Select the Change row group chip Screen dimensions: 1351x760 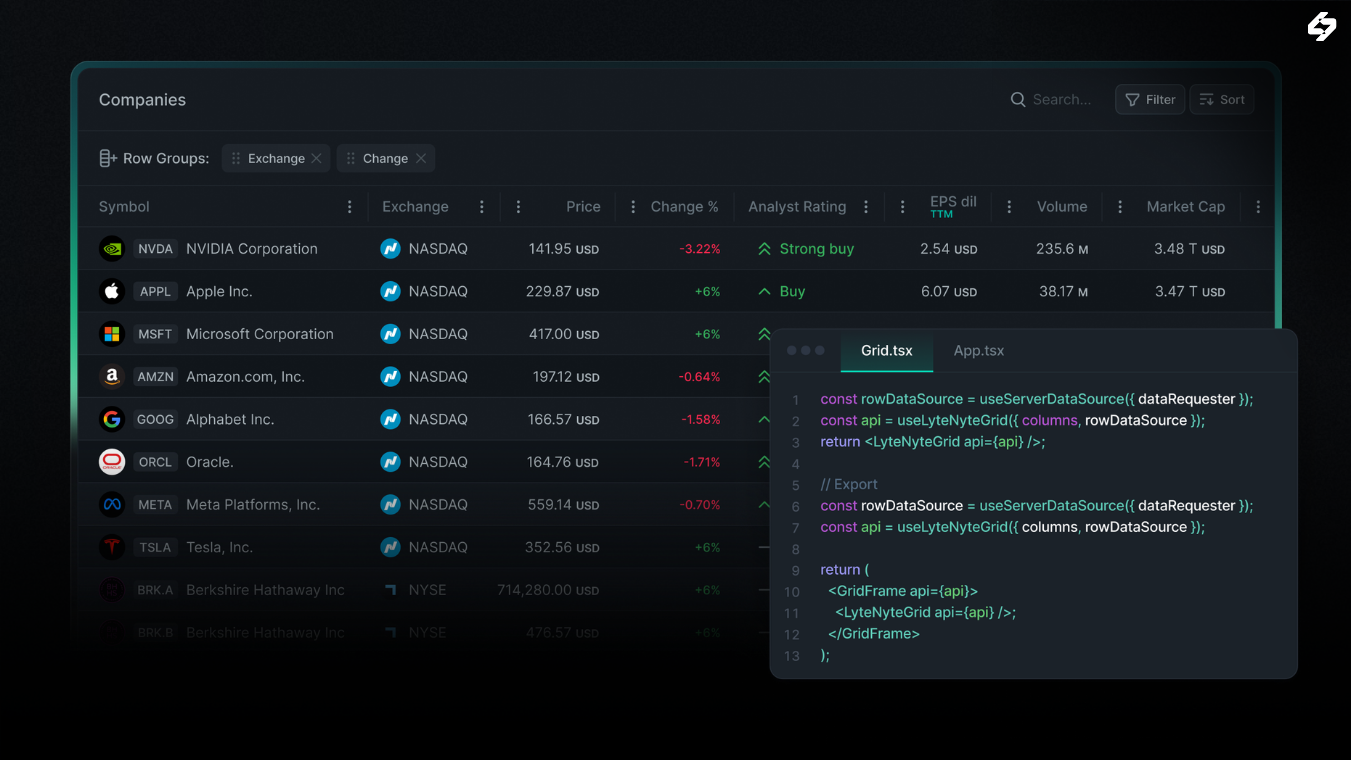[x=386, y=158]
